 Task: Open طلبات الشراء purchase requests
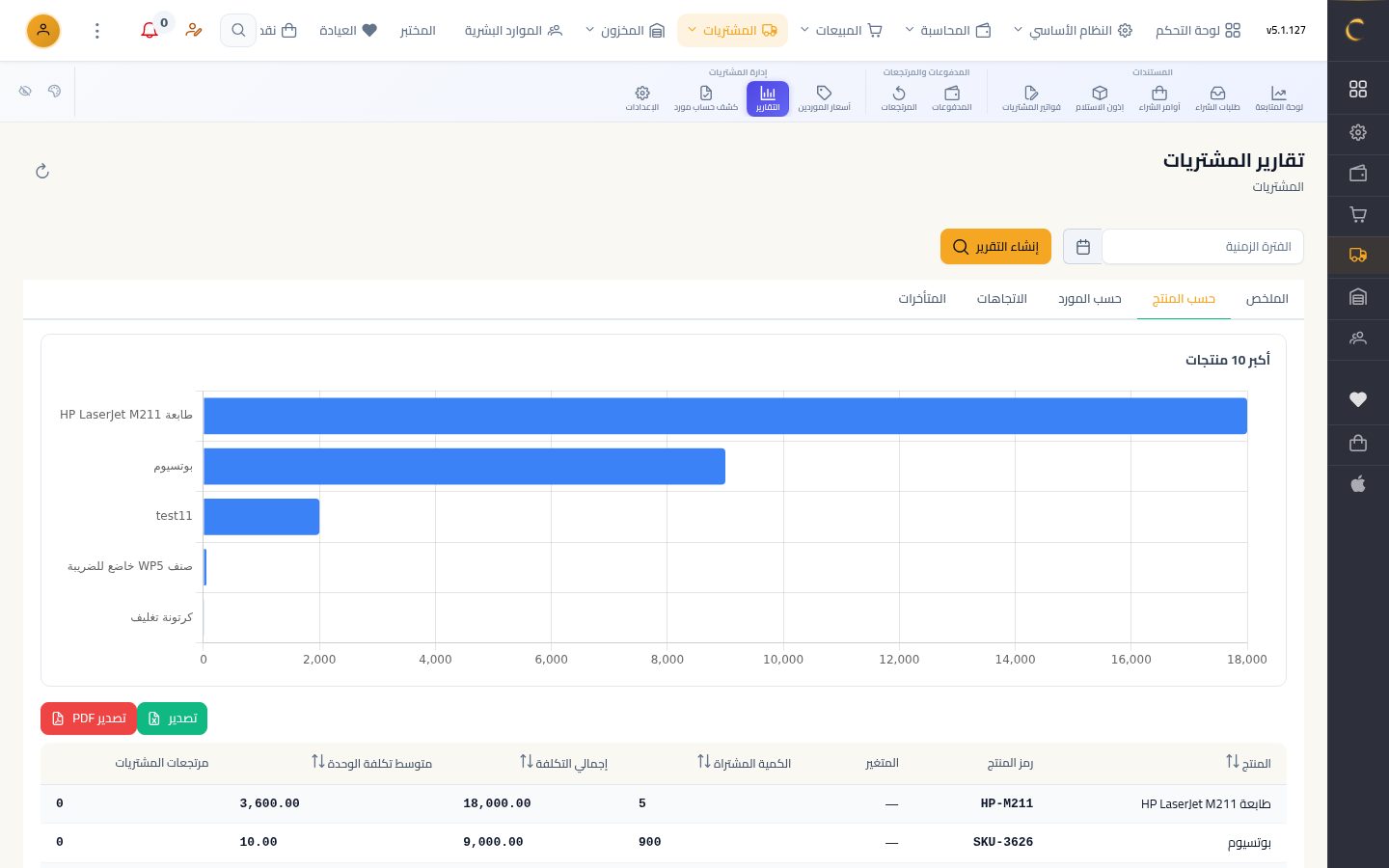(x=1217, y=98)
